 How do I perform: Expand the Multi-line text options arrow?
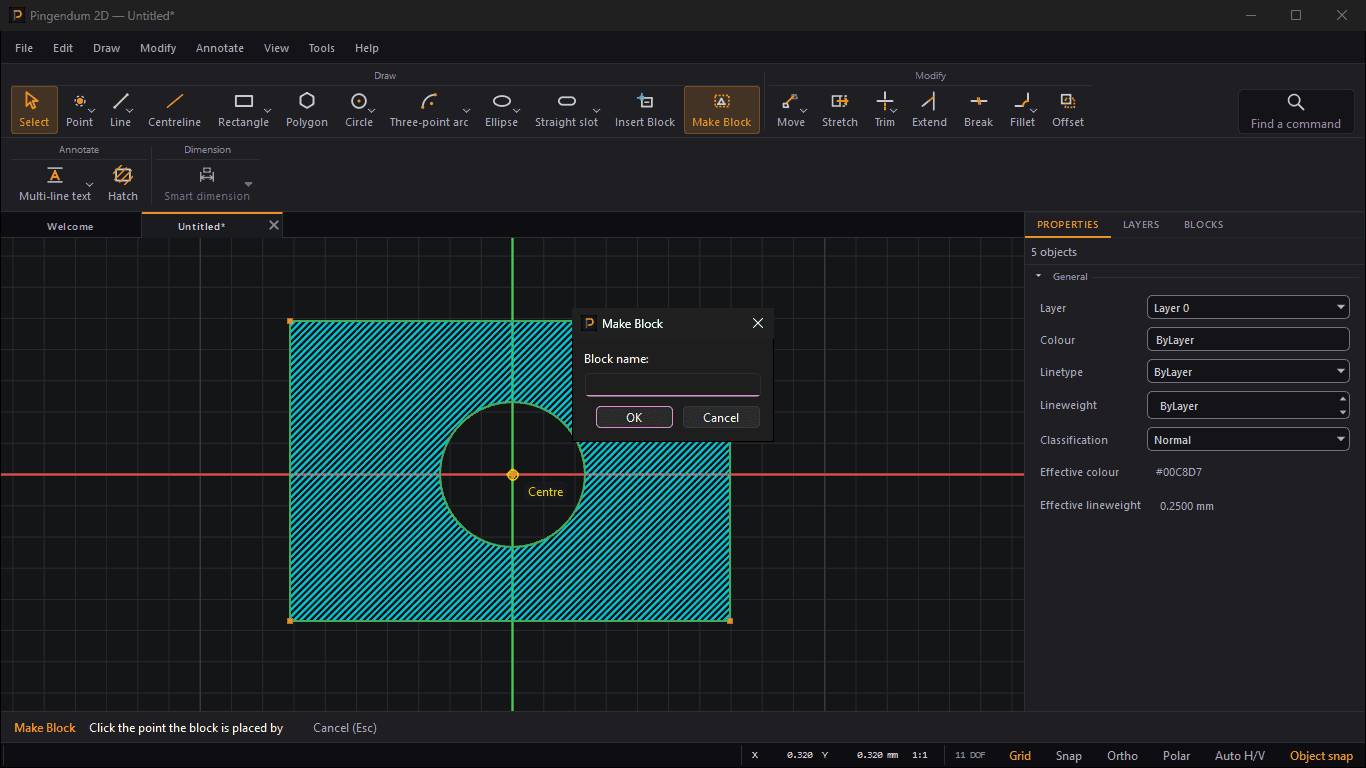pyautogui.click(x=90, y=185)
